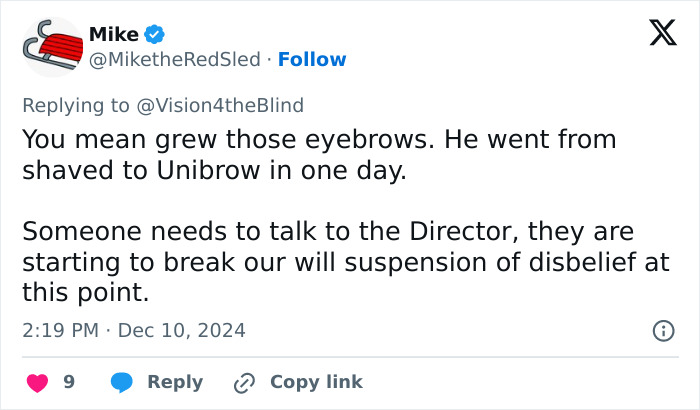Click the Reply text label
This screenshot has height=410, width=700.
(x=175, y=382)
